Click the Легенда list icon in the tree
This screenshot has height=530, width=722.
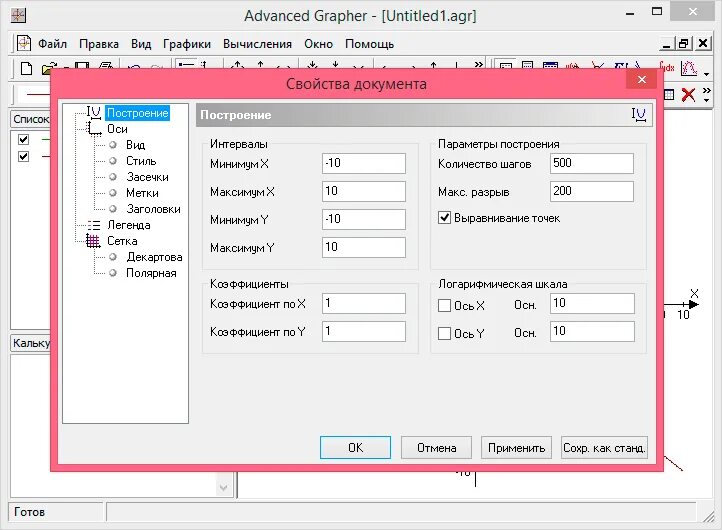click(x=93, y=225)
